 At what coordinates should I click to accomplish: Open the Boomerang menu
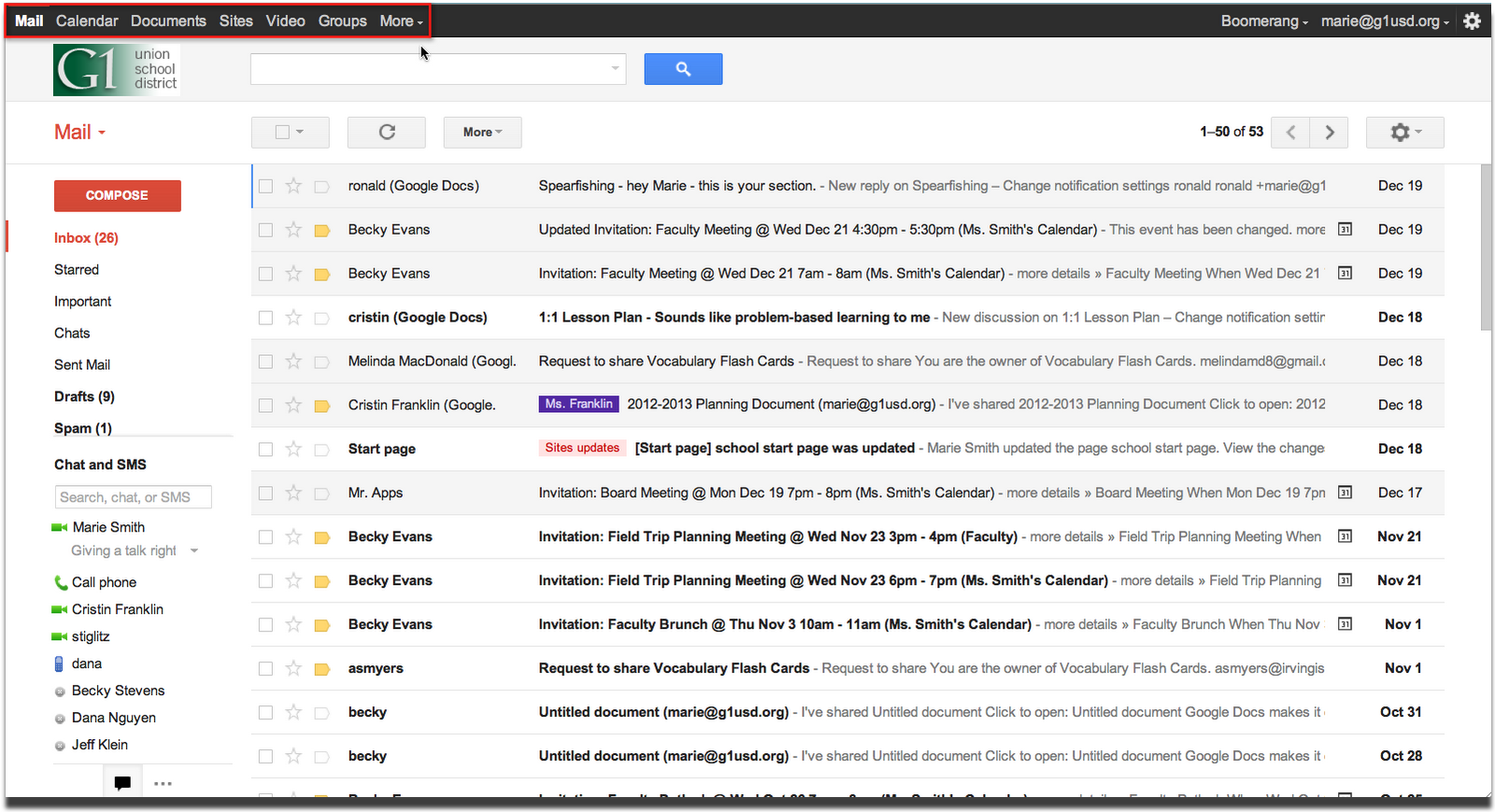1264,21
